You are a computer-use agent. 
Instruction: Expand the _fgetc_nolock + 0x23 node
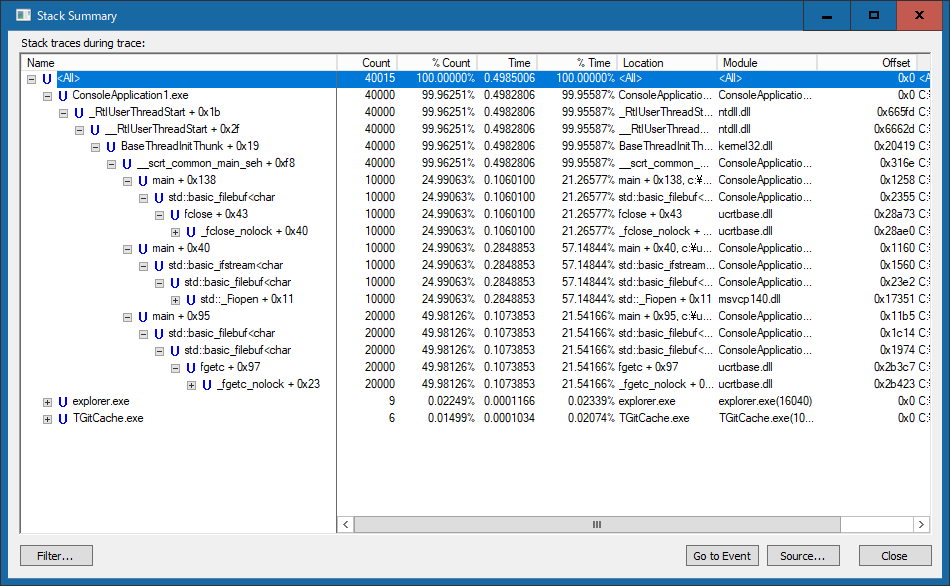pos(191,385)
